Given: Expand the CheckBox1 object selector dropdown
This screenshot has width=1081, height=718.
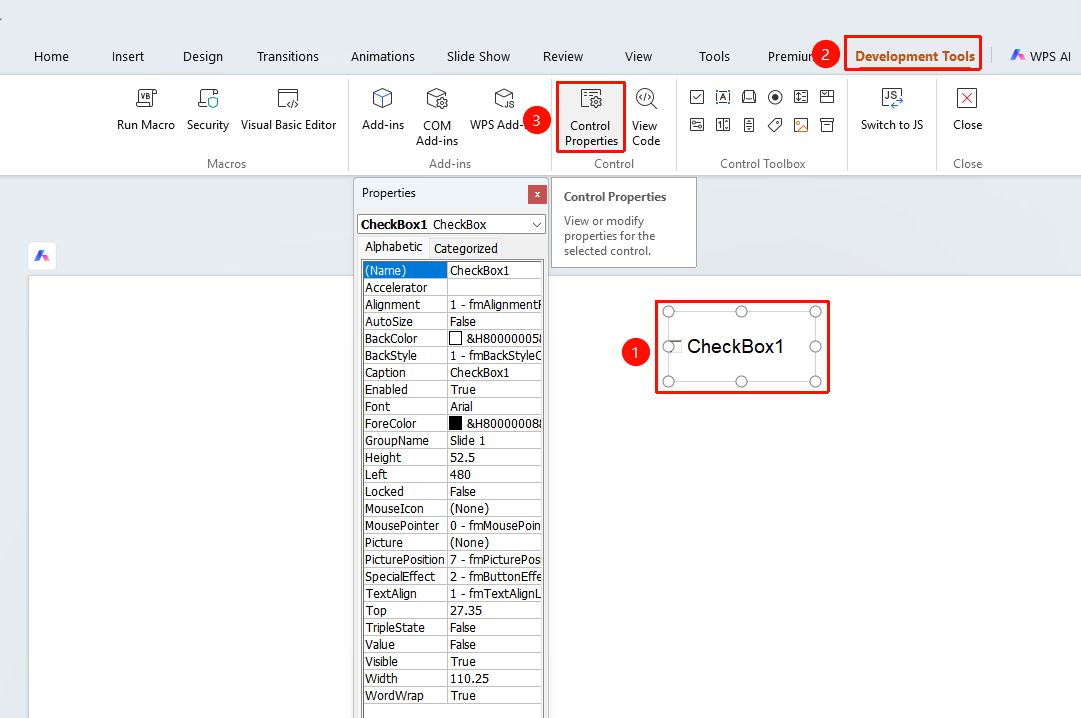Looking at the screenshot, I should [x=536, y=225].
